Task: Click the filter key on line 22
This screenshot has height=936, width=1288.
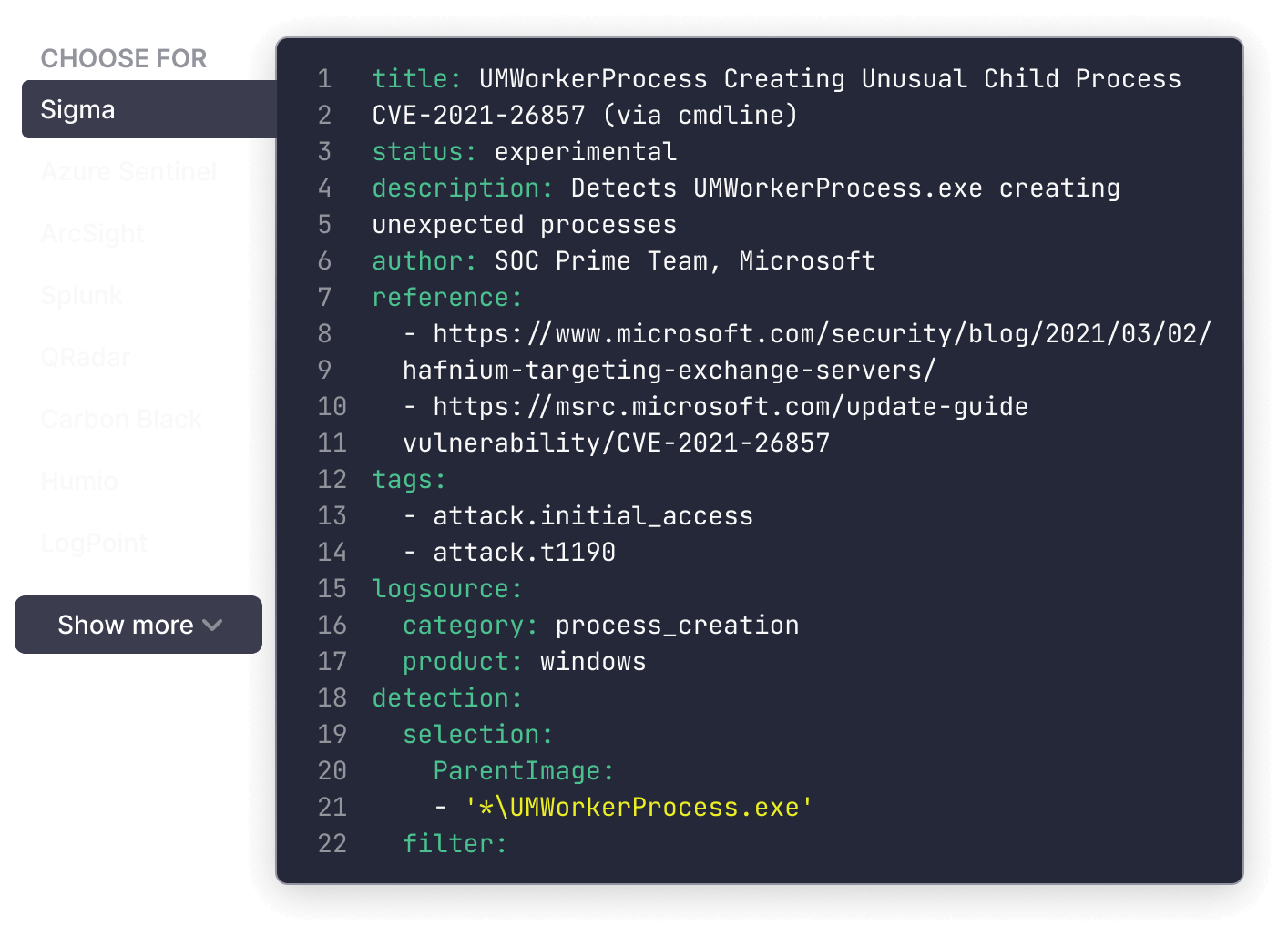Action: (x=454, y=844)
